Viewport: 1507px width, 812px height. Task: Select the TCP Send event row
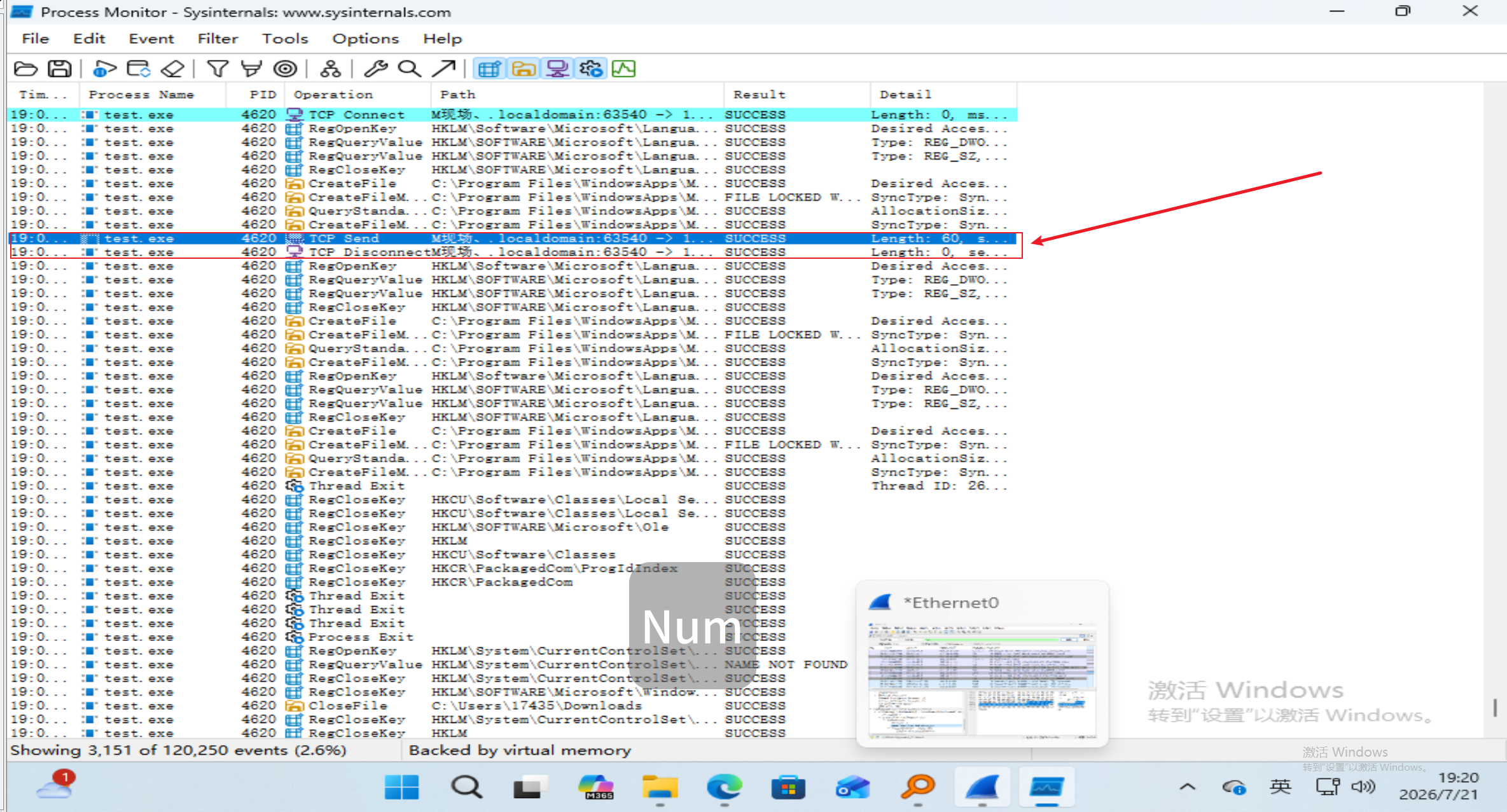click(x=512, y=238)
